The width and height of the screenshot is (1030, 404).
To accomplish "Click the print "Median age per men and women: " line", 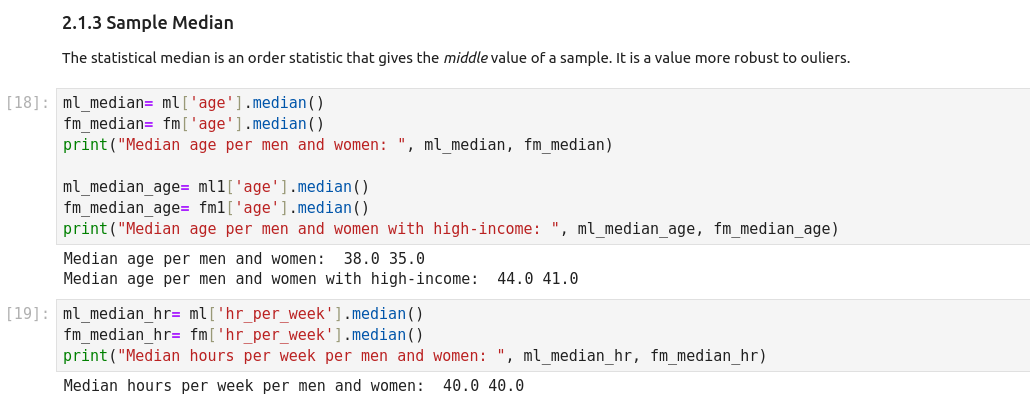I will [337, 145].
